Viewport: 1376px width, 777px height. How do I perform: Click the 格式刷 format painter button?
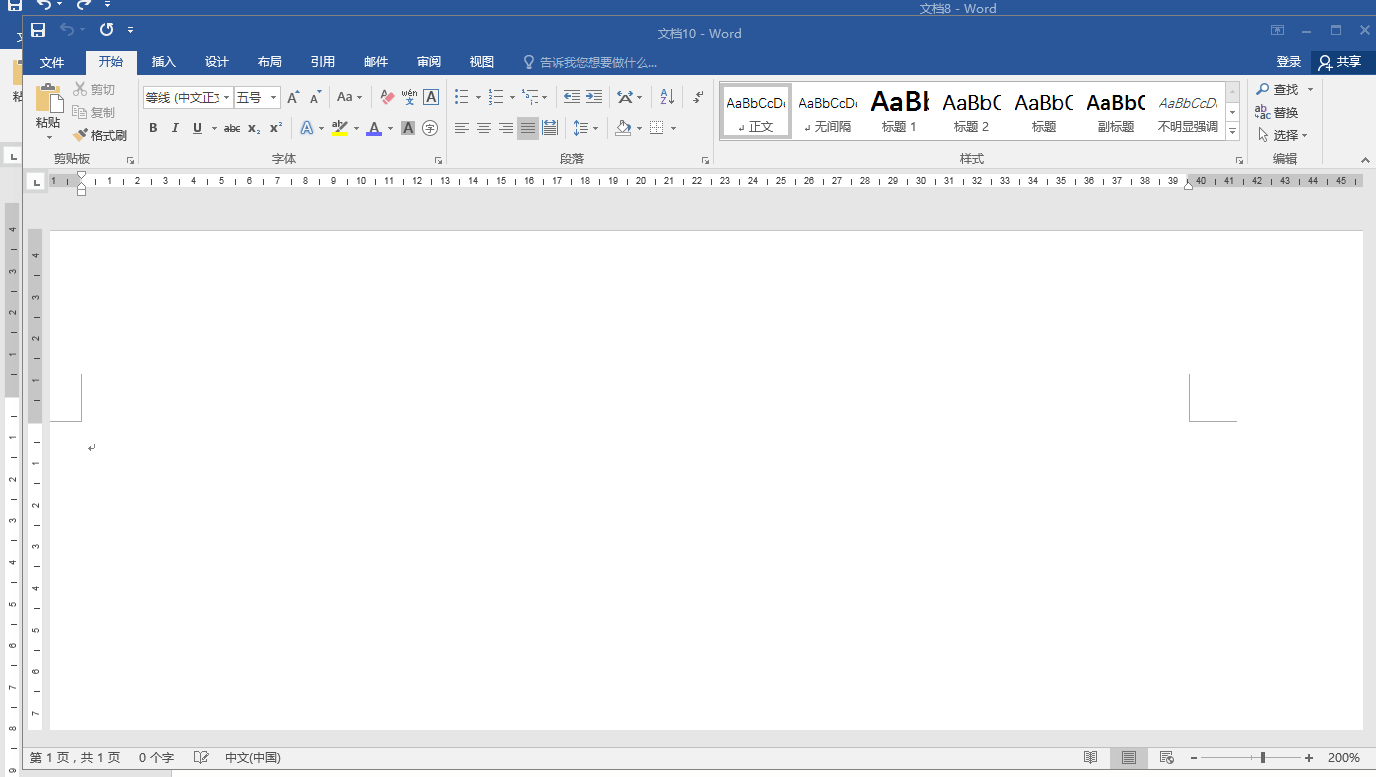100,135
